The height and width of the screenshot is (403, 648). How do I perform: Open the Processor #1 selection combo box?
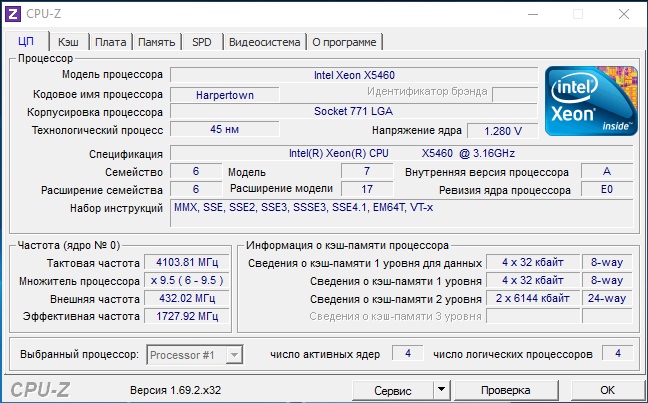click(195, 355)
